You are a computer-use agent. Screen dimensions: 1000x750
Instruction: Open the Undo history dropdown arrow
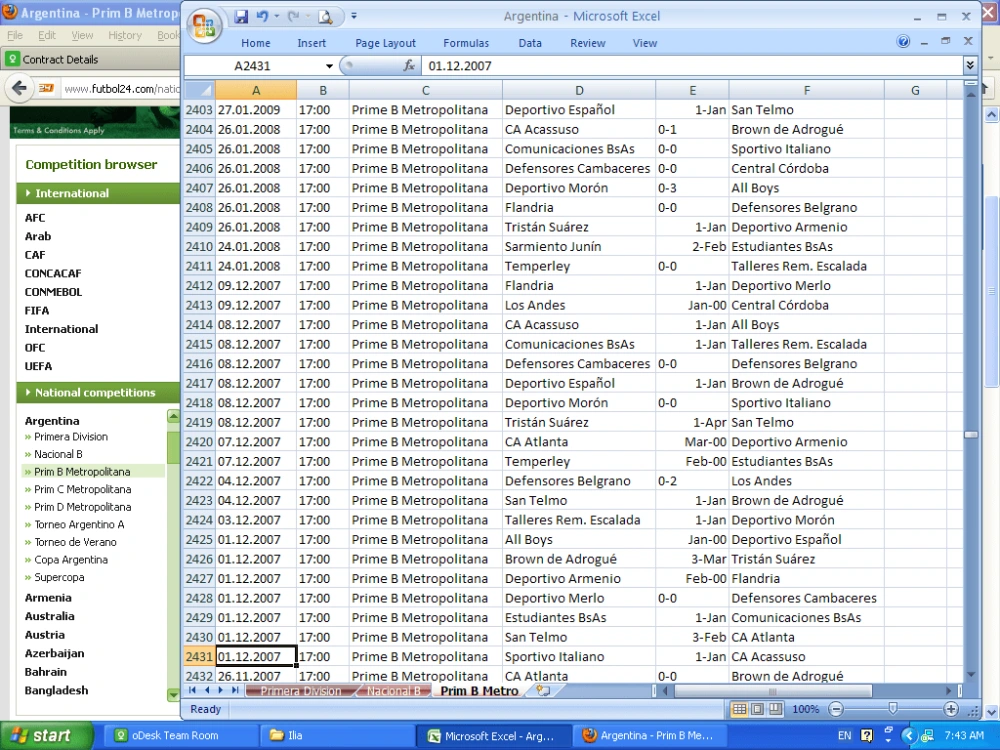[x=277, y=17]
